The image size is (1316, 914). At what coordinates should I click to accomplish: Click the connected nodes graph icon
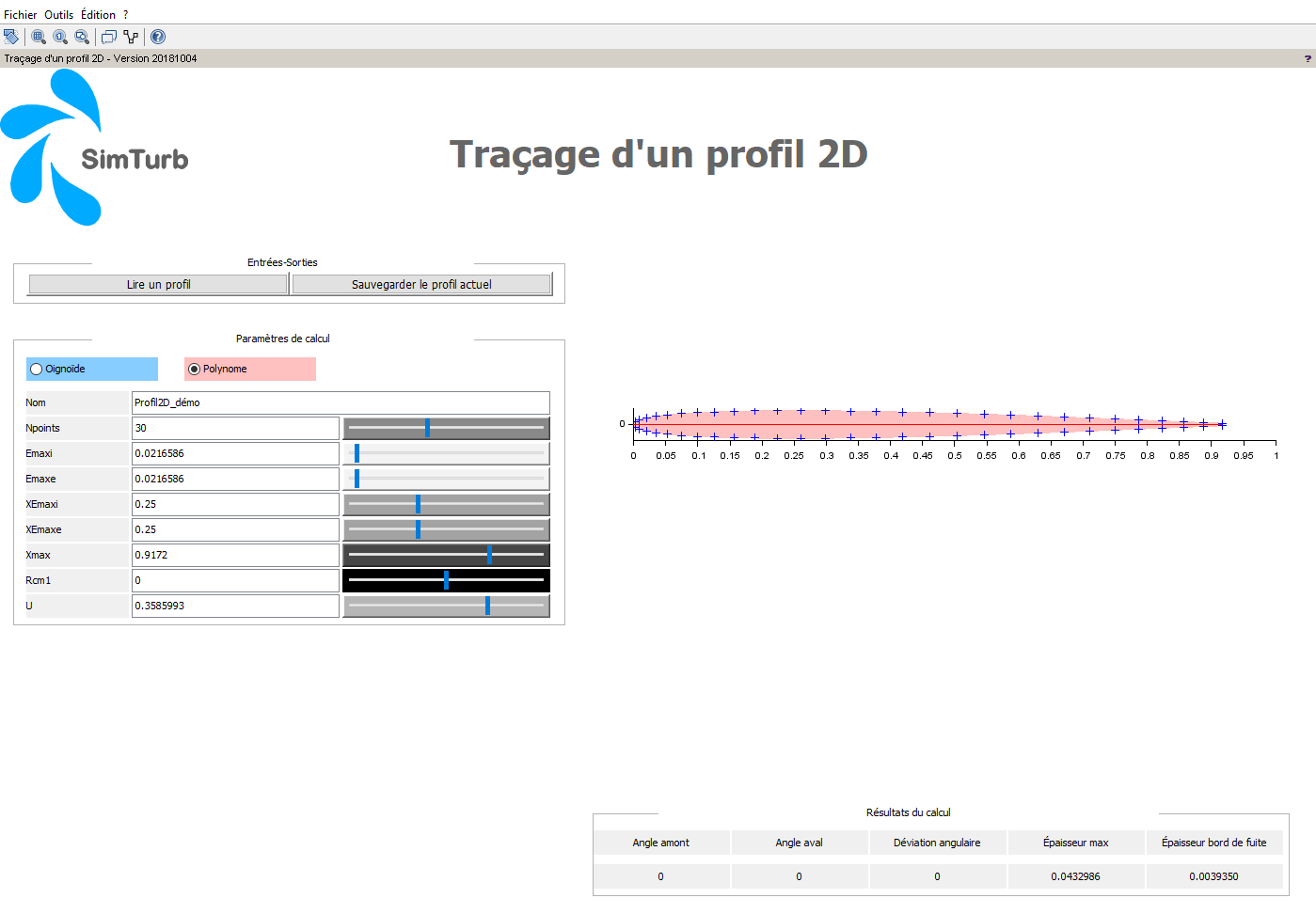pyautogui.click(x=132, y=37)
